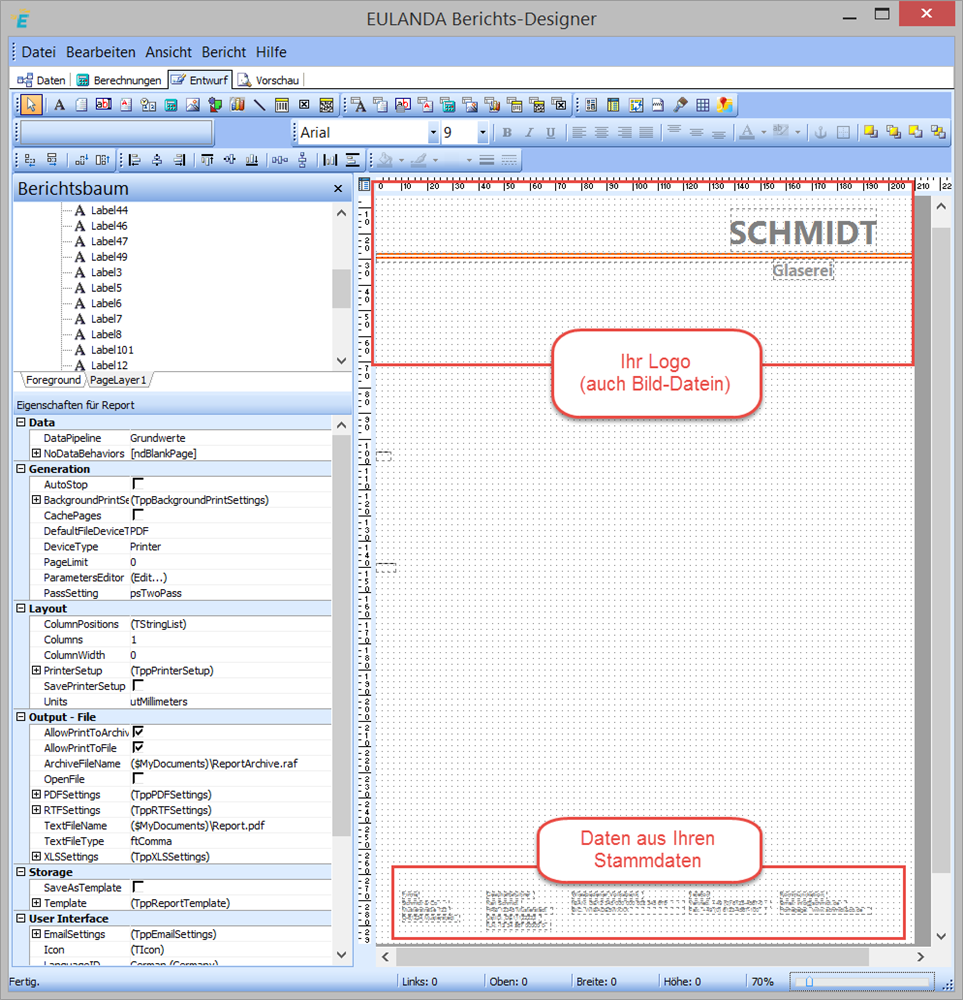Expand the PDFSettings property

pos(36,795)
